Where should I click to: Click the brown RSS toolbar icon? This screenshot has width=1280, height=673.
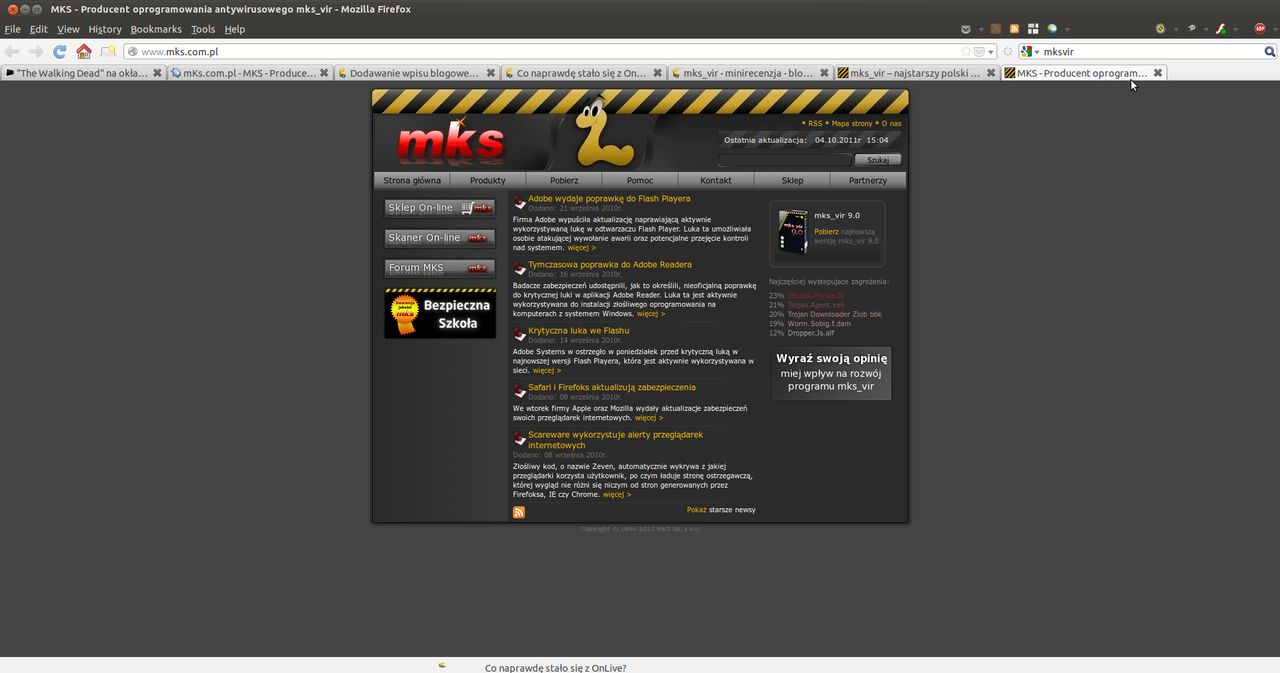[995, 29]
